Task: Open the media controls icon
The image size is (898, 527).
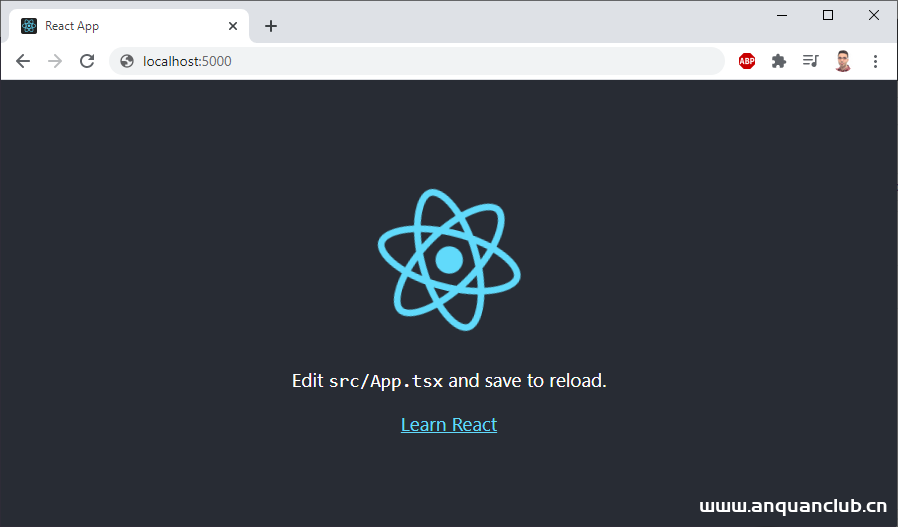Action: (811, 61)
